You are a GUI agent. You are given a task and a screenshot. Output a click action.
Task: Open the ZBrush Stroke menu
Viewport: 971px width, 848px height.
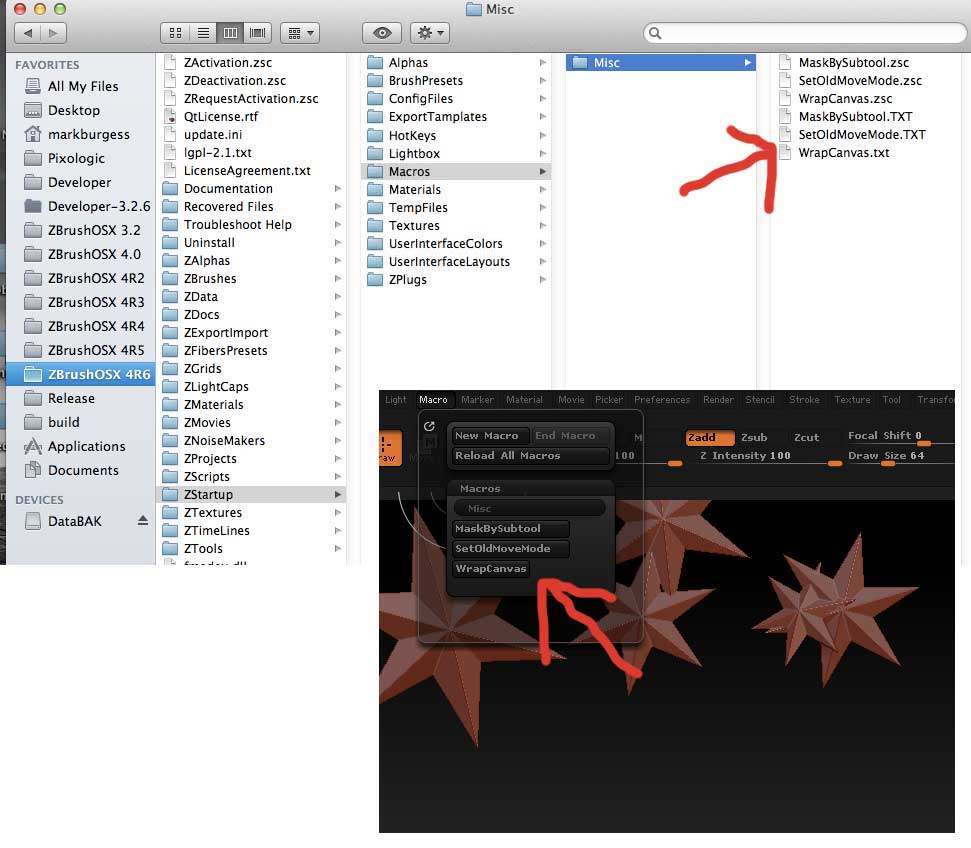click(x=804, y=400)
